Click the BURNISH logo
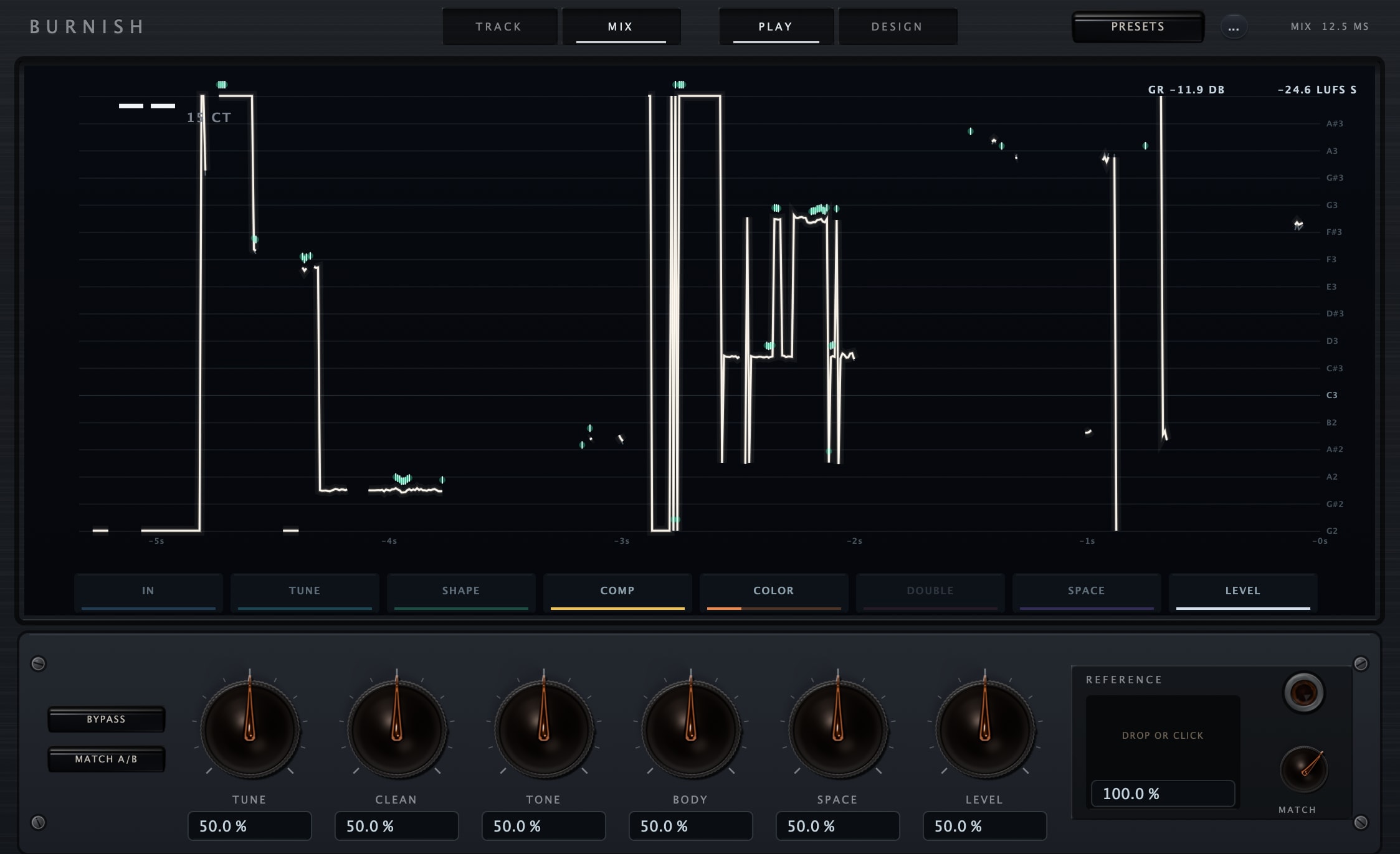The image size is (1400, 854). pos(87,27)
